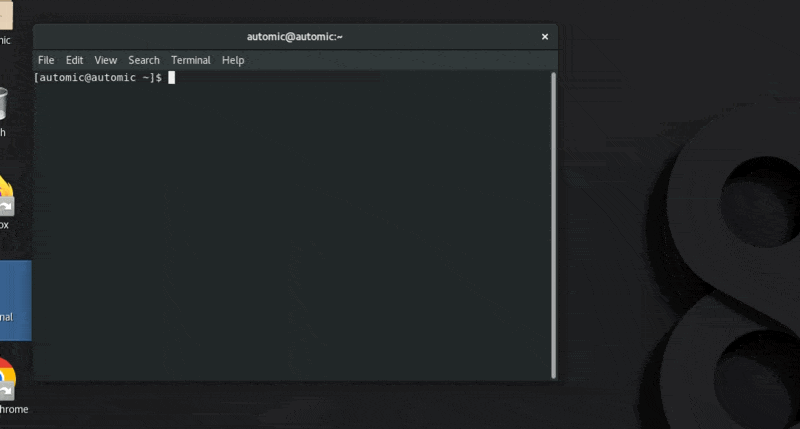Screen dimensions: 800x429
Task: Open the Search menu
Action: click(144, 60)
